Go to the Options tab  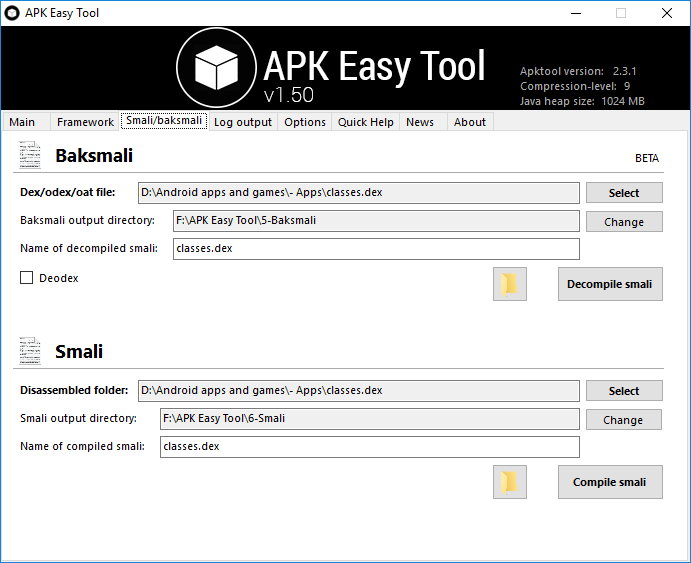pos(305,122)
